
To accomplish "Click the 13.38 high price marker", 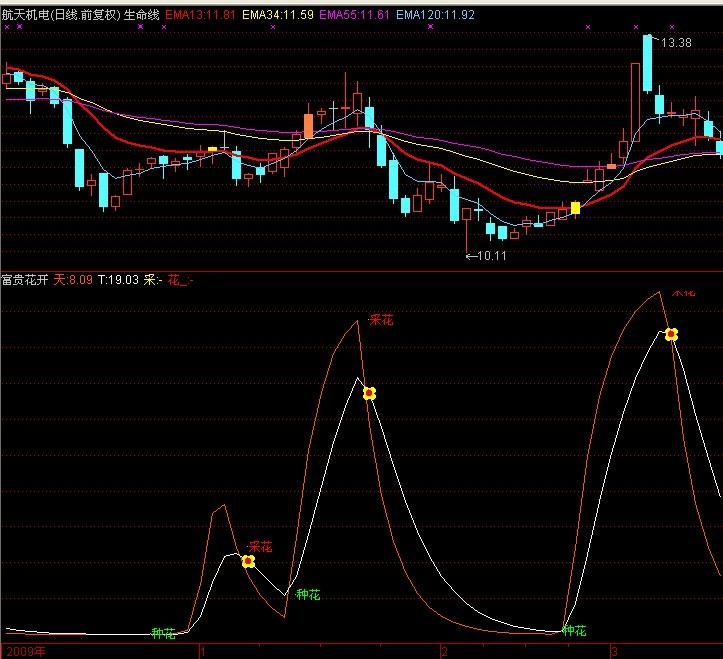I will (x=675, y=43).
